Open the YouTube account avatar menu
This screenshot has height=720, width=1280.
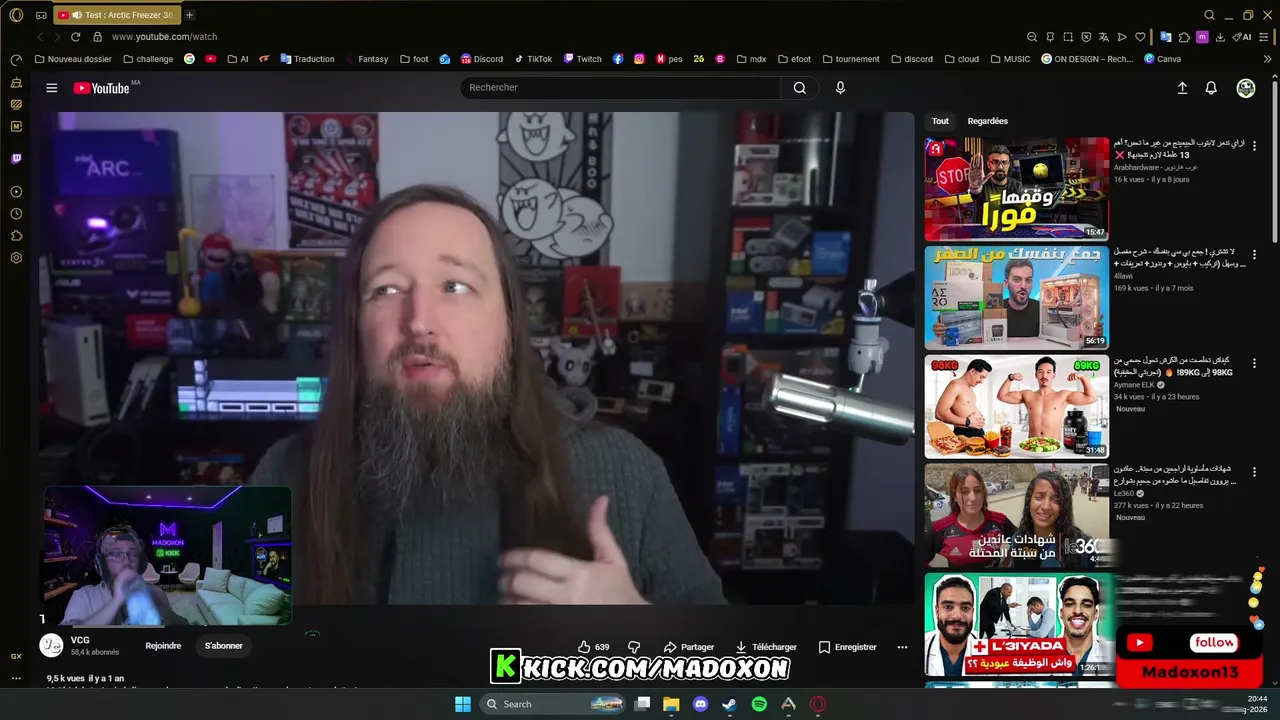pos(1246,88)
